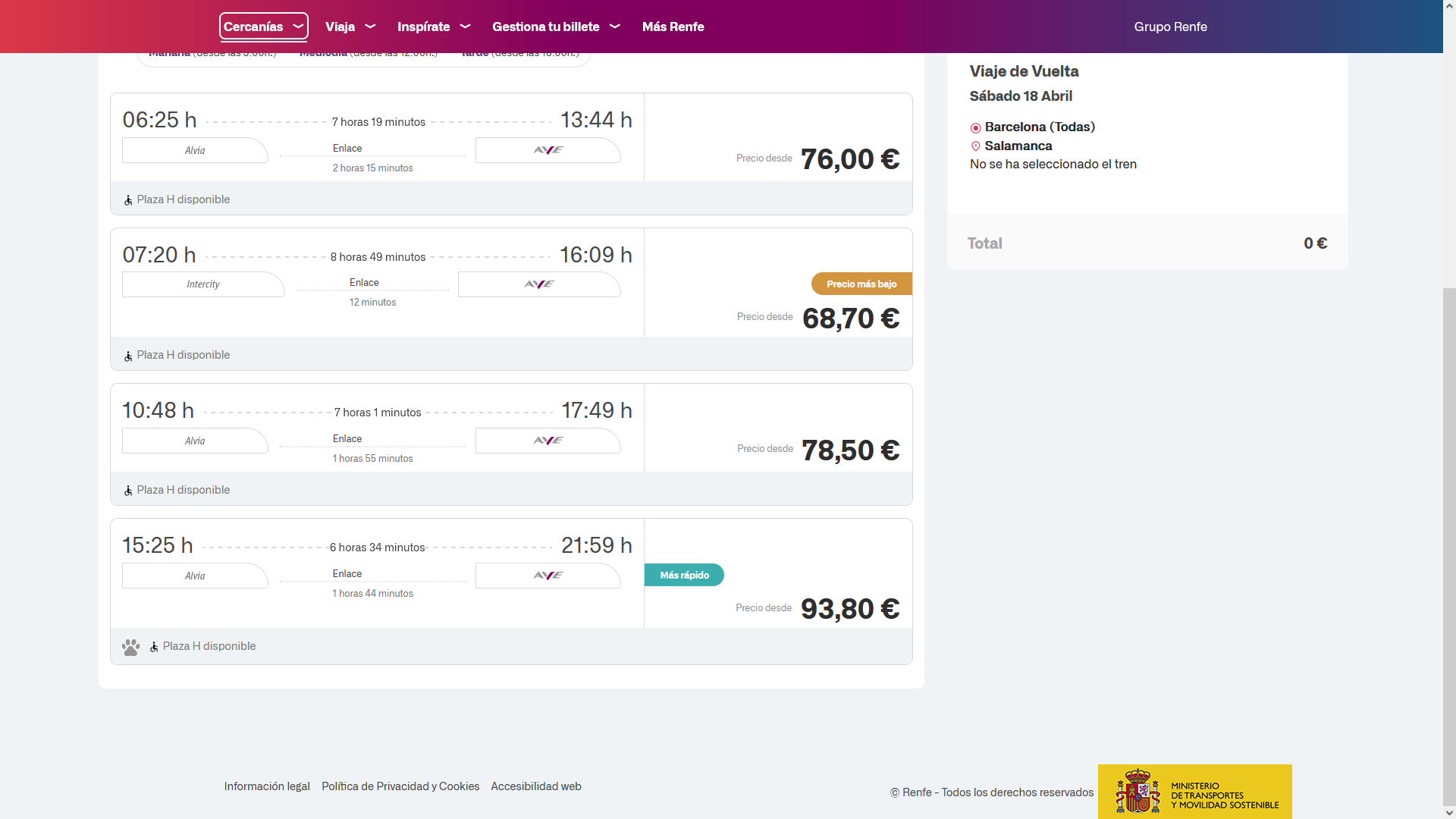
Task: Click the Ministerio de Transportes logo
Action: pyautogui.click(x=1194, y=792)
